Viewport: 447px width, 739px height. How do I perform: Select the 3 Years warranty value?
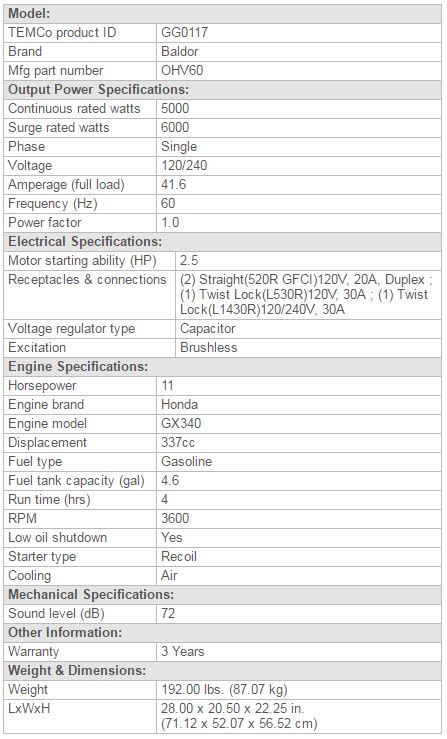182,651
